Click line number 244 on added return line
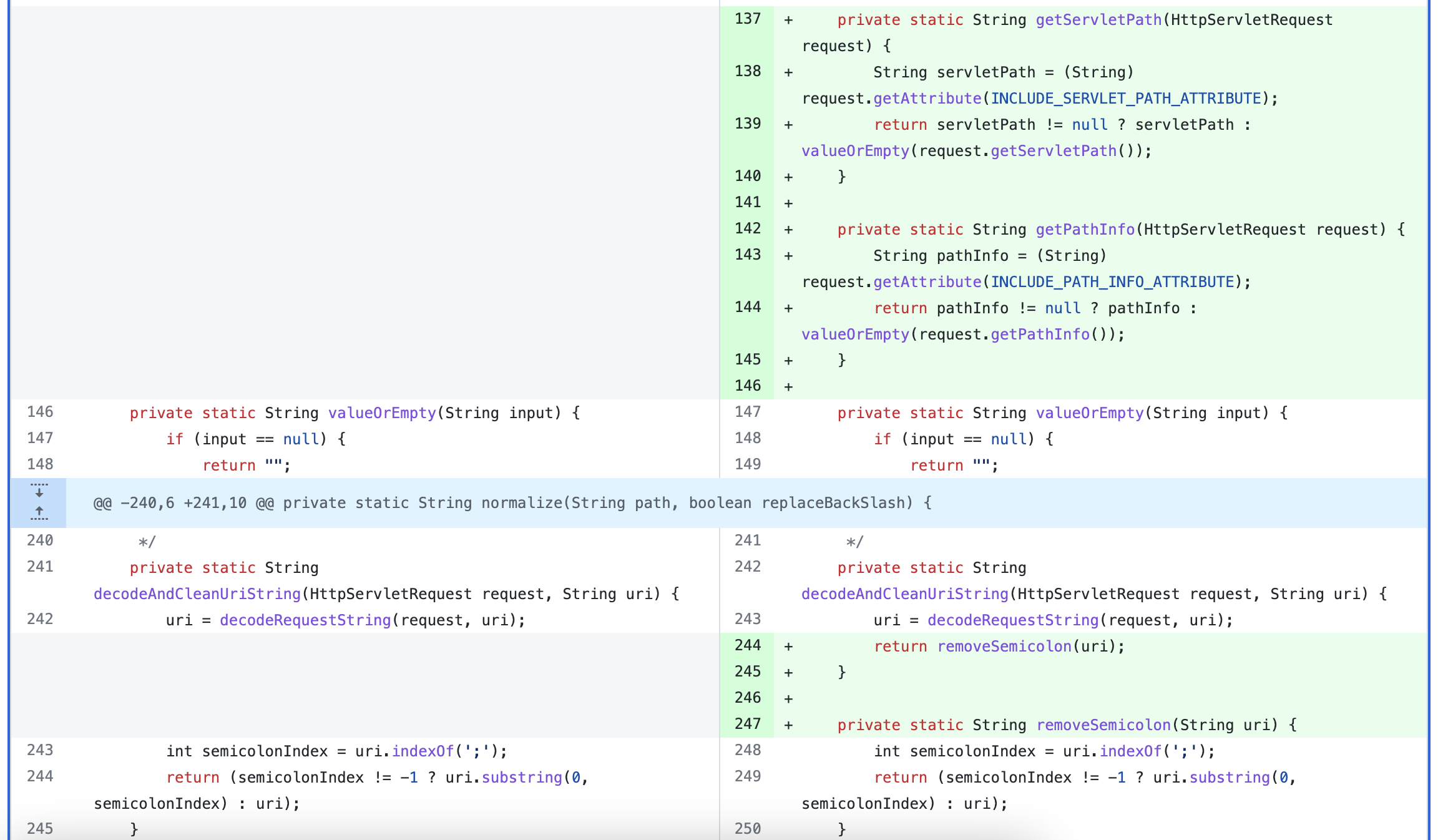This screenshot has height=840, width=1438. [x=747, y=645]
